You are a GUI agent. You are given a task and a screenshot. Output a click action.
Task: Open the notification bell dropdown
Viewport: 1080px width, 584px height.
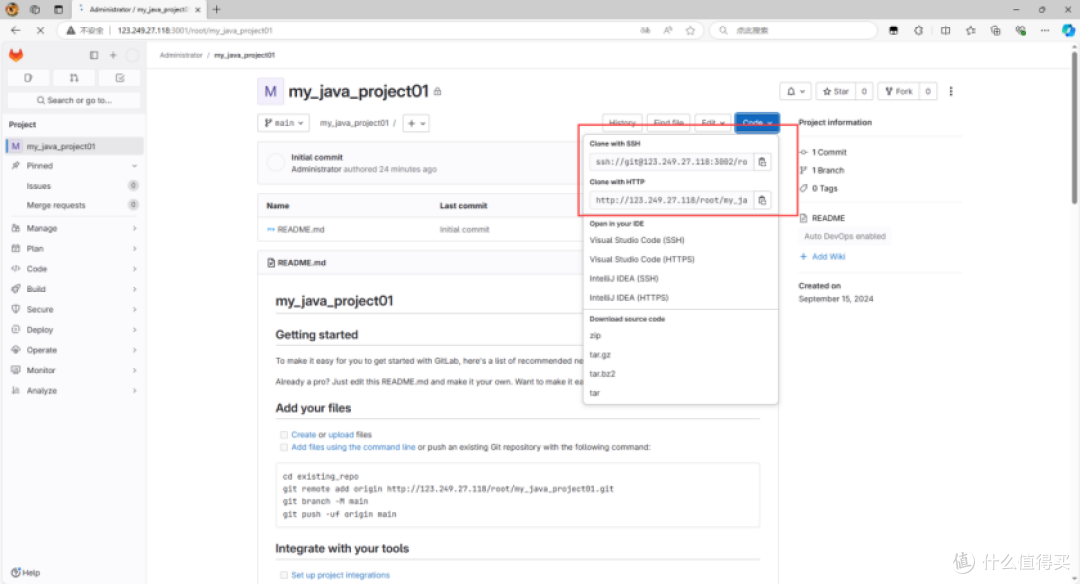tap(796, 92)
